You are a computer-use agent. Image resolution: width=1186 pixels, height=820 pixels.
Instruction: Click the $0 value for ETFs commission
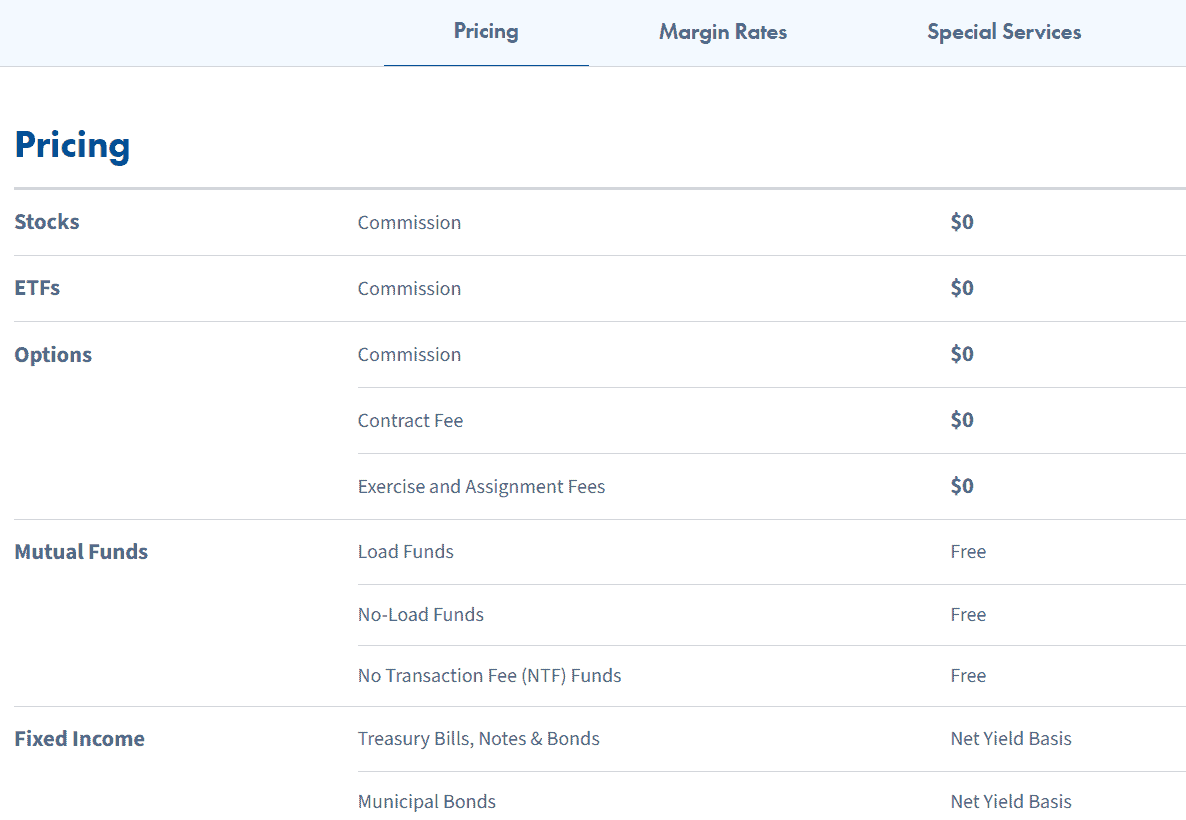click(x=962, y=287)
